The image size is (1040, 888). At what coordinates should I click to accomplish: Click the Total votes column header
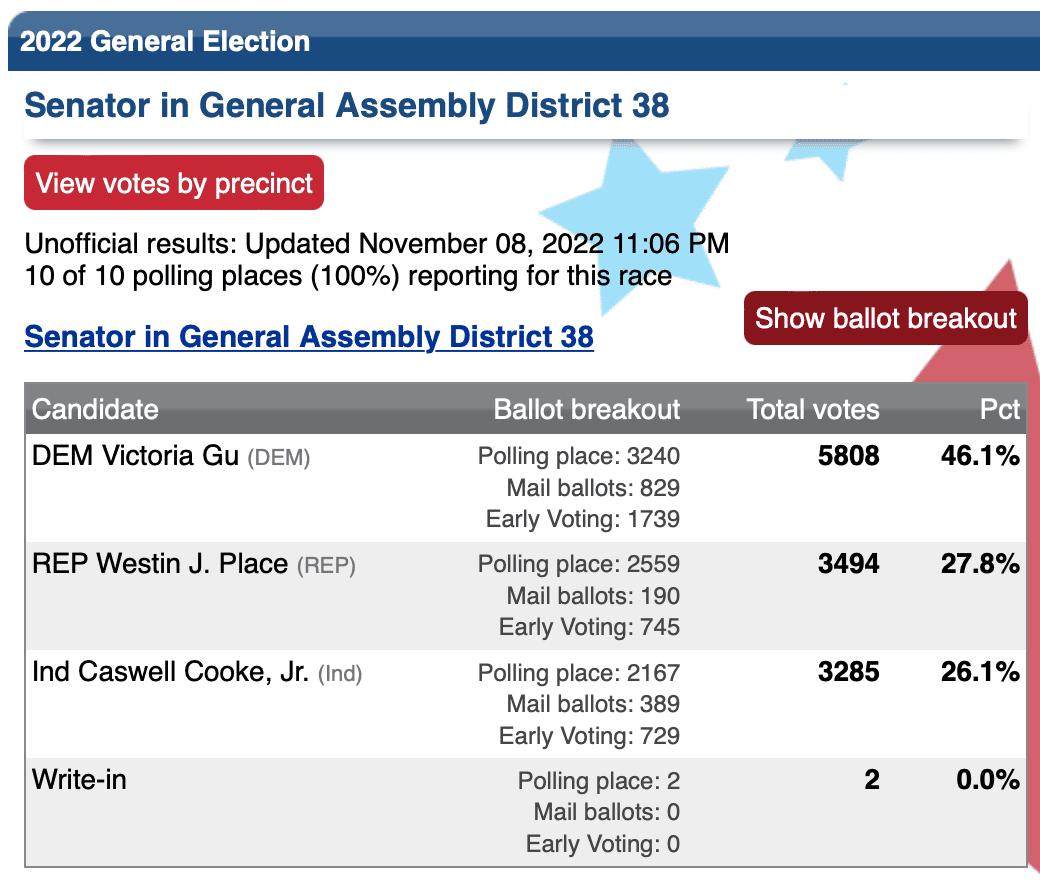click(x=813, y=409)
